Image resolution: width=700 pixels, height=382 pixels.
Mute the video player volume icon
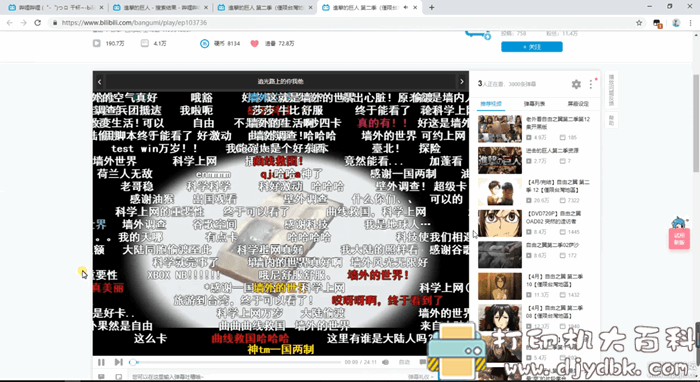pyautogui.click(x=386, y=362)
